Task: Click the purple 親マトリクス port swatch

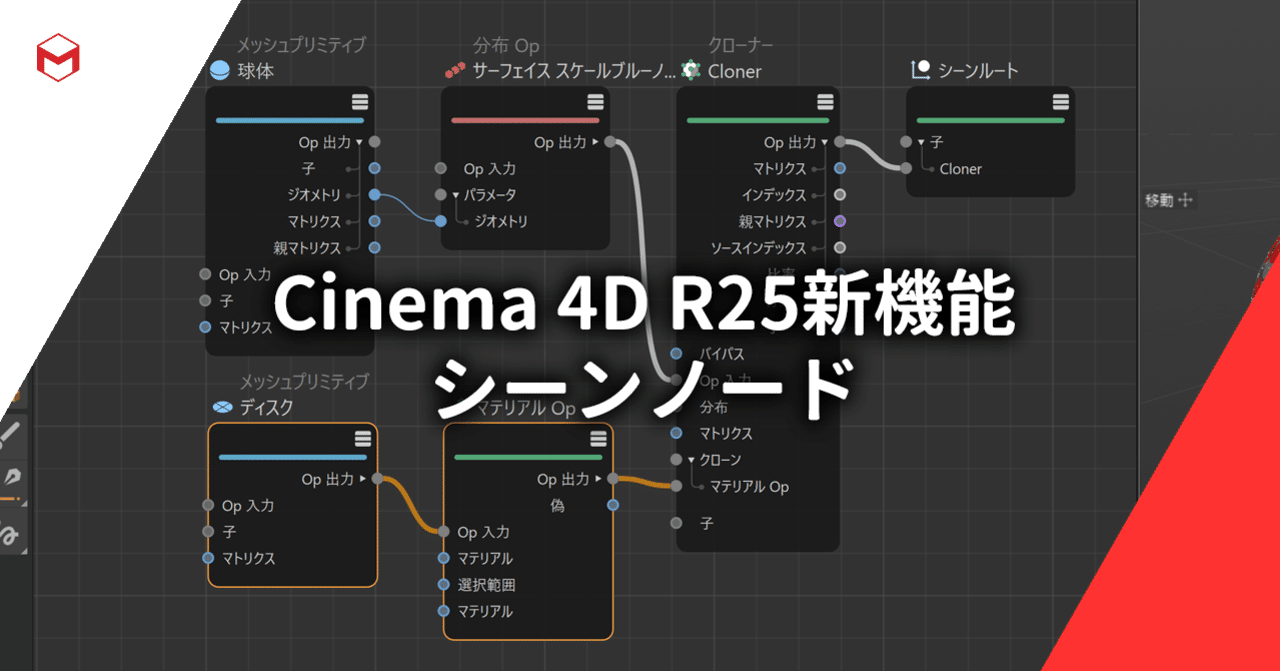Action: tap(838, 221)
